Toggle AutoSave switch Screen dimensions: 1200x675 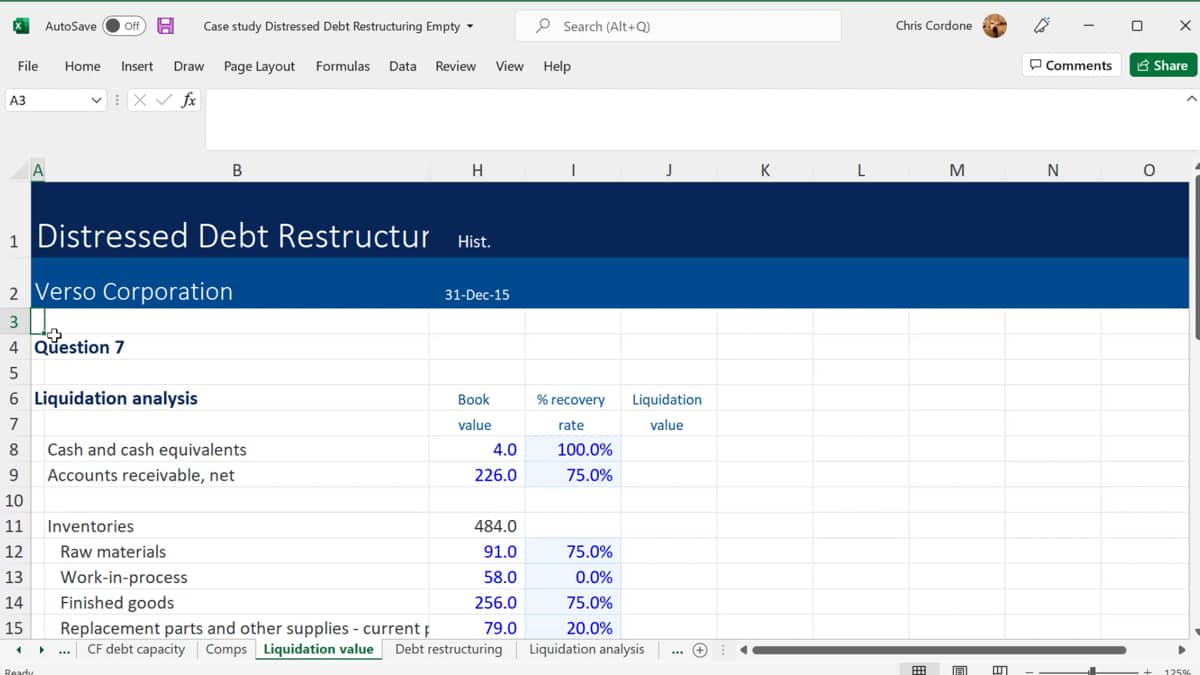pyautogui.click(x=124, y=26)
